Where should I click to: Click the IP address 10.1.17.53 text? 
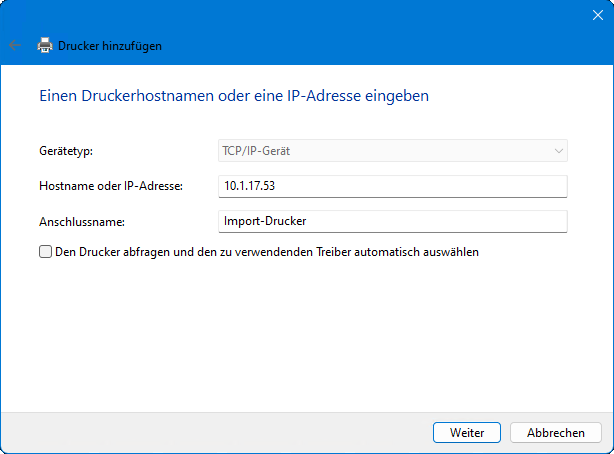tap(250, 186)
